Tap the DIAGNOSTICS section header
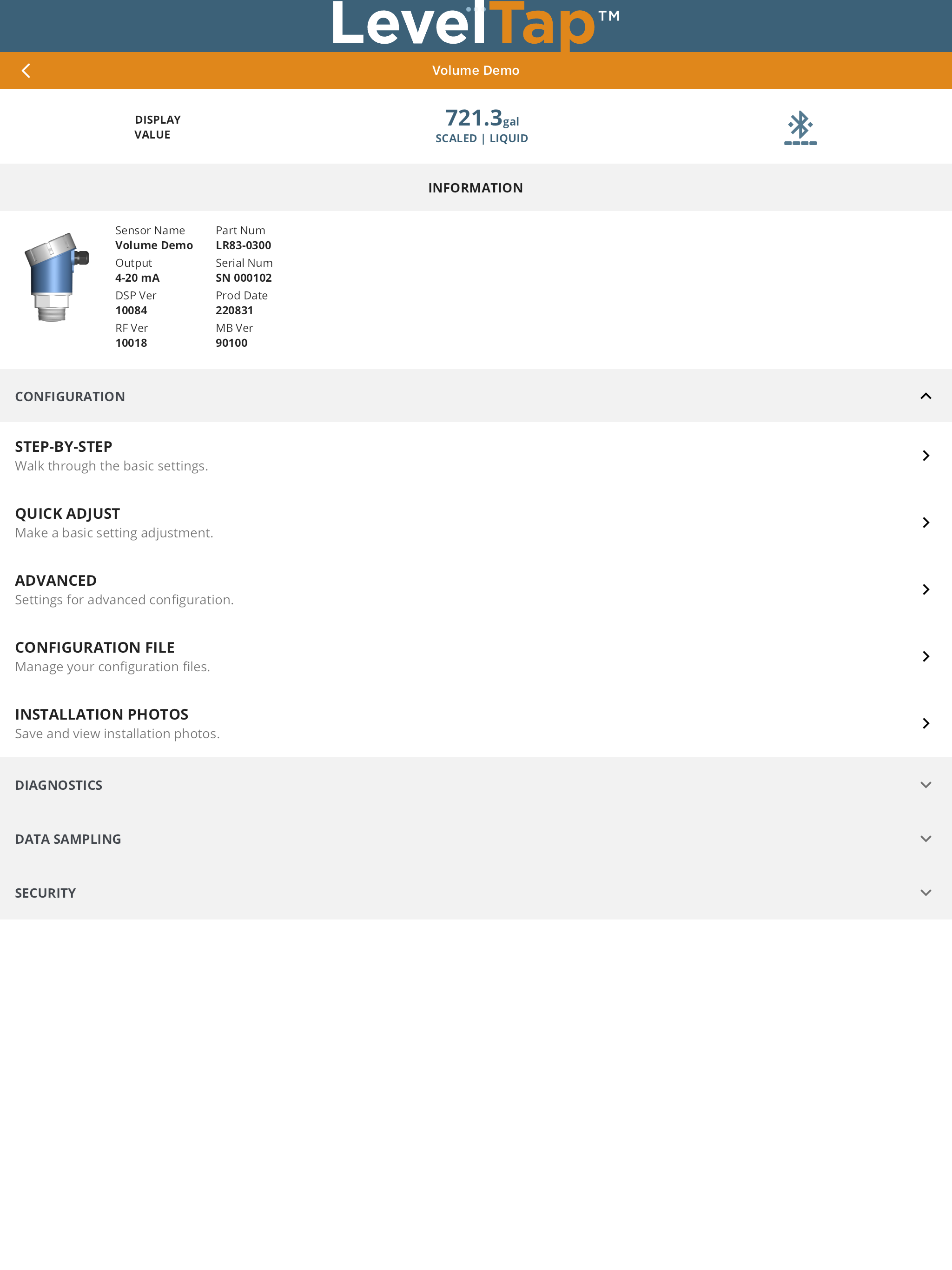 (476, 785)
